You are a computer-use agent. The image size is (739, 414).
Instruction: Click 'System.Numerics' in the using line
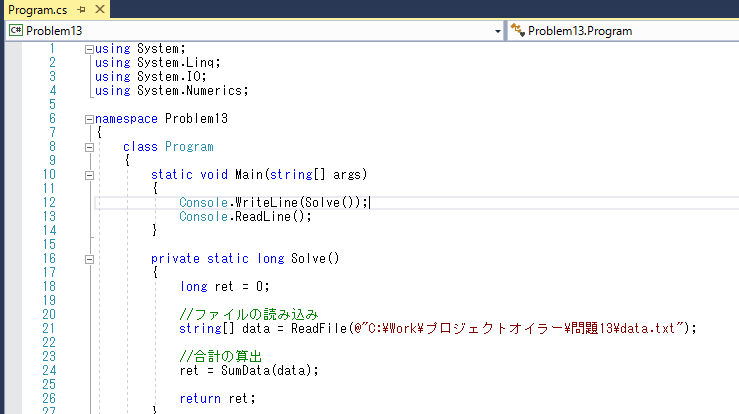pos(189,91)
